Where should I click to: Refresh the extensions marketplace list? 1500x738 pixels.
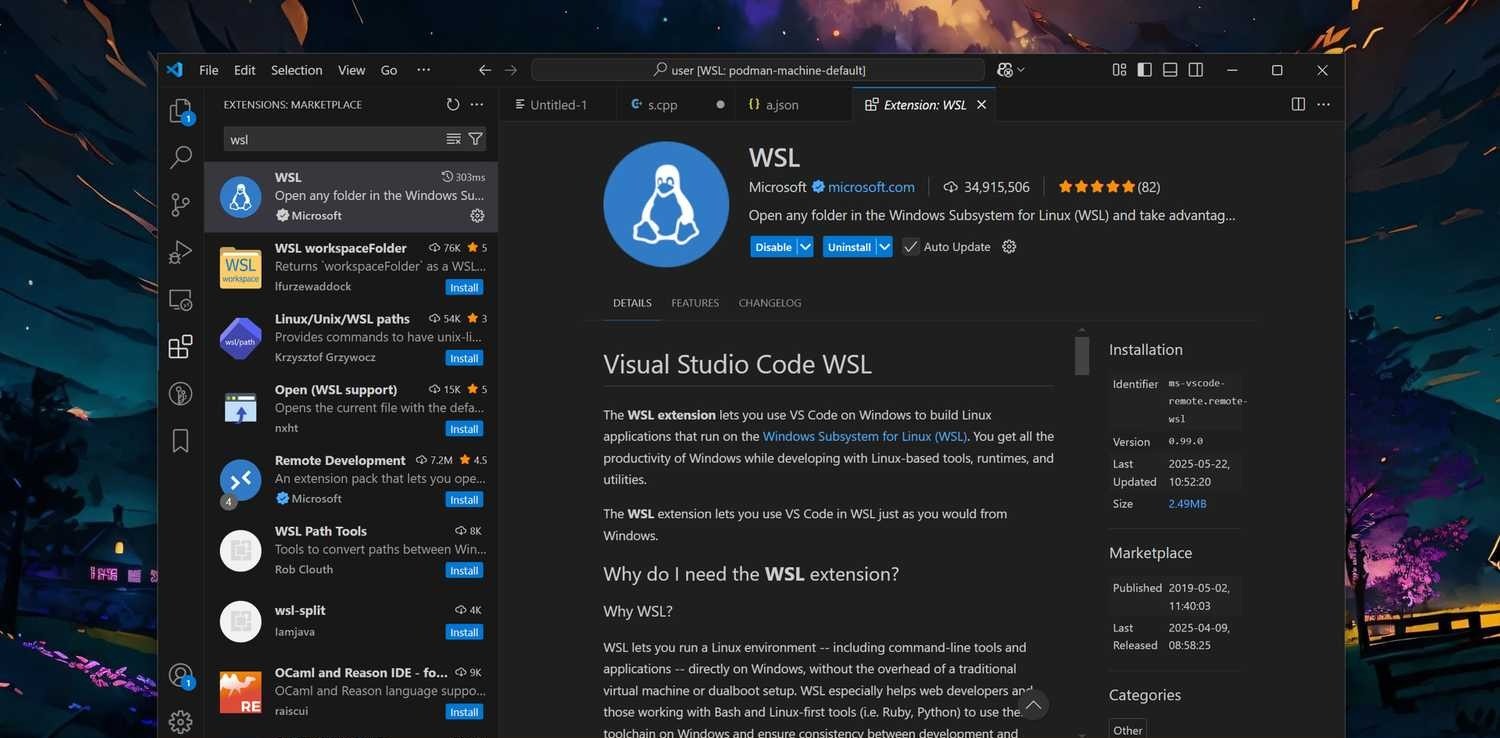tap(453, 104)
